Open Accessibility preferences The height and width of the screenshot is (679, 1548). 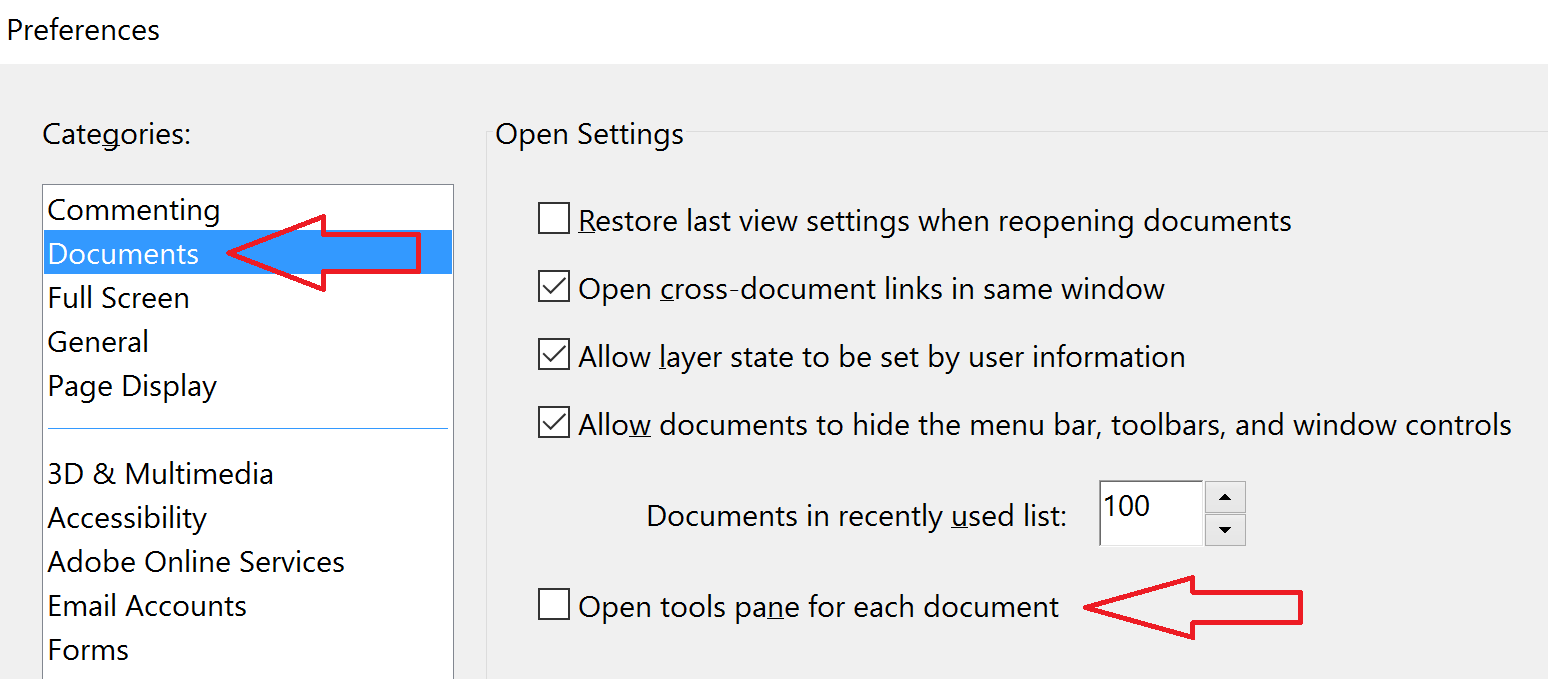(127, 518)
